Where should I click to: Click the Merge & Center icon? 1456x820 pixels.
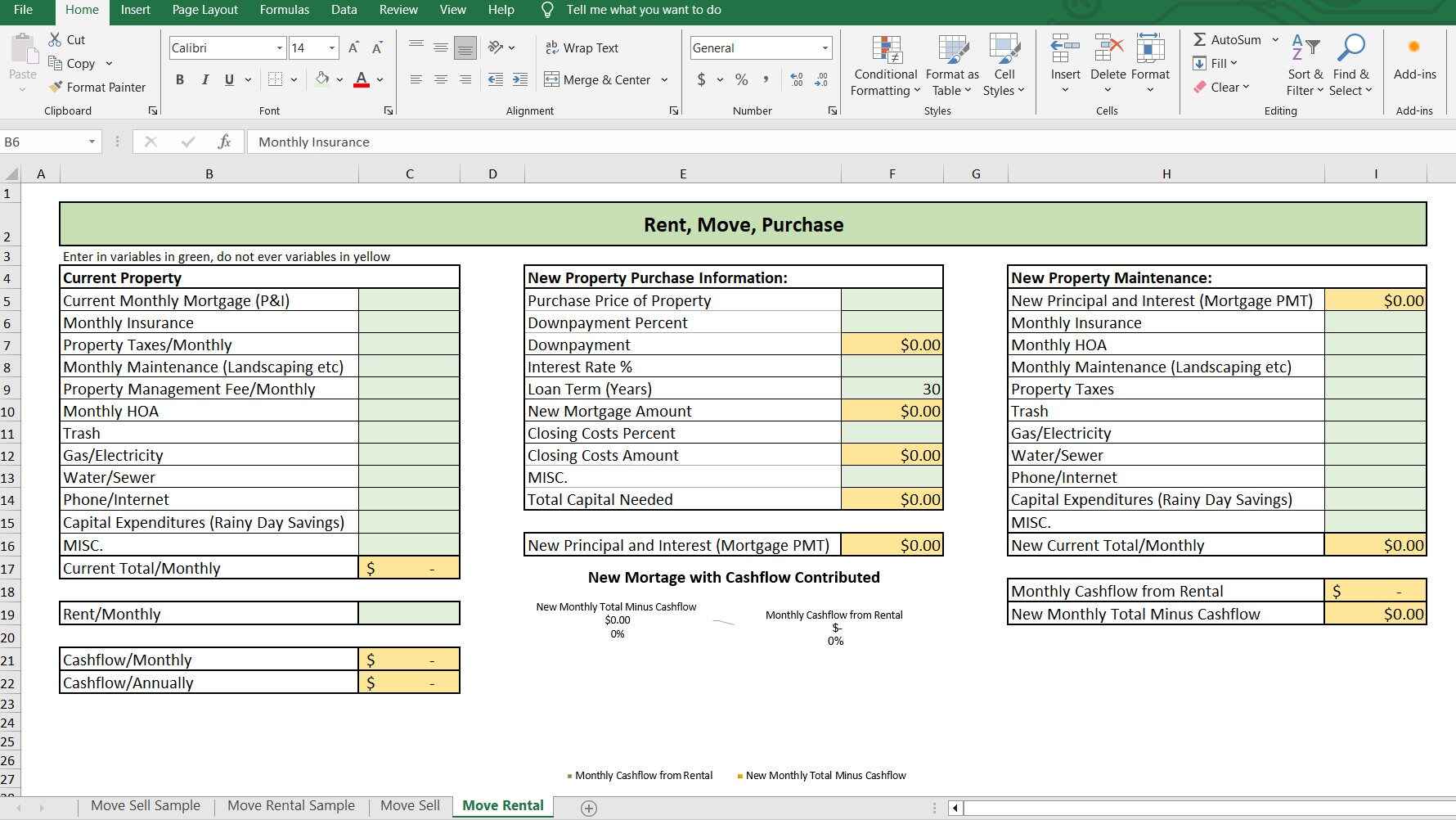[551, 79]
